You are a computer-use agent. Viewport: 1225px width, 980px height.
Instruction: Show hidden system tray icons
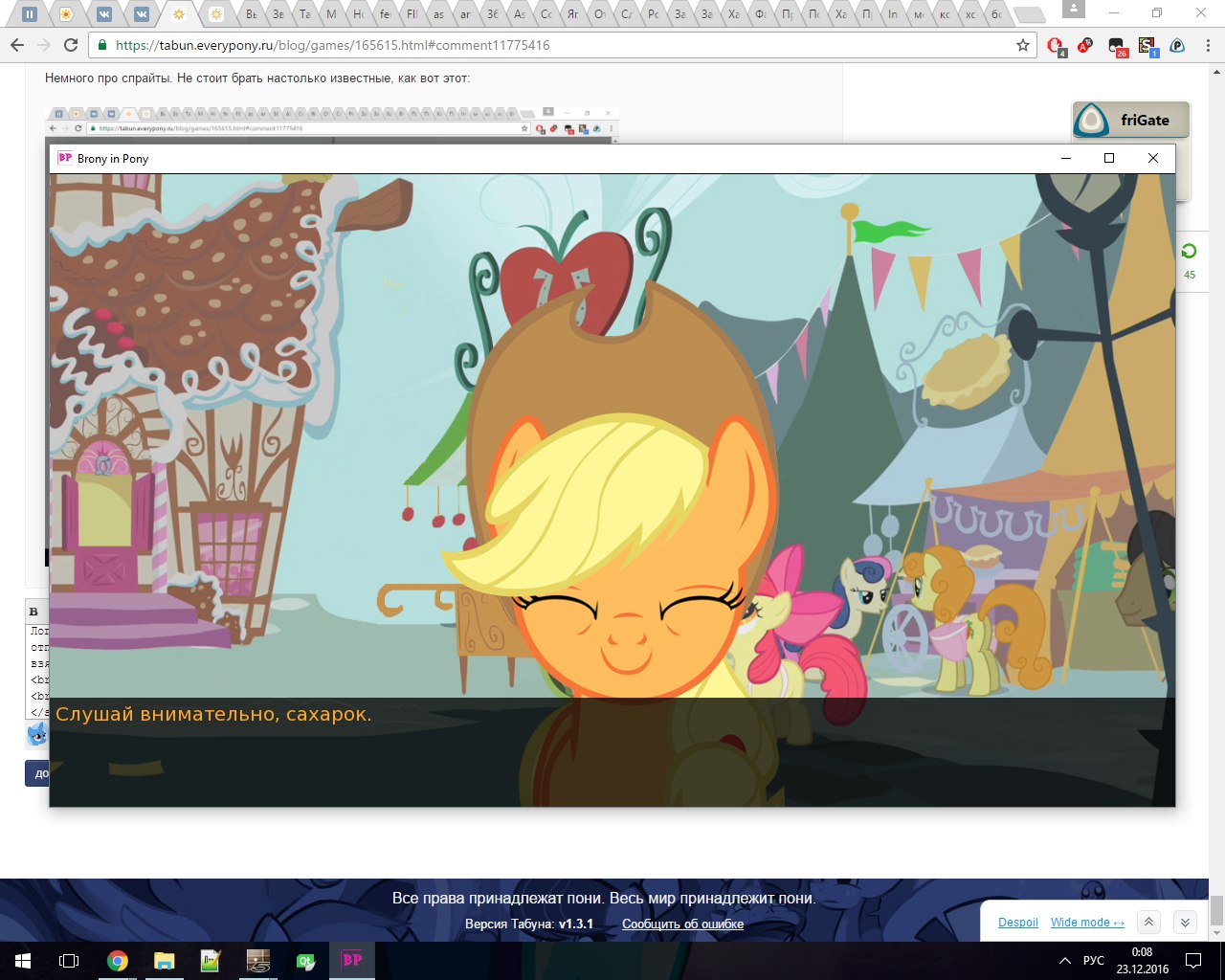click(x=1064, y=961)
